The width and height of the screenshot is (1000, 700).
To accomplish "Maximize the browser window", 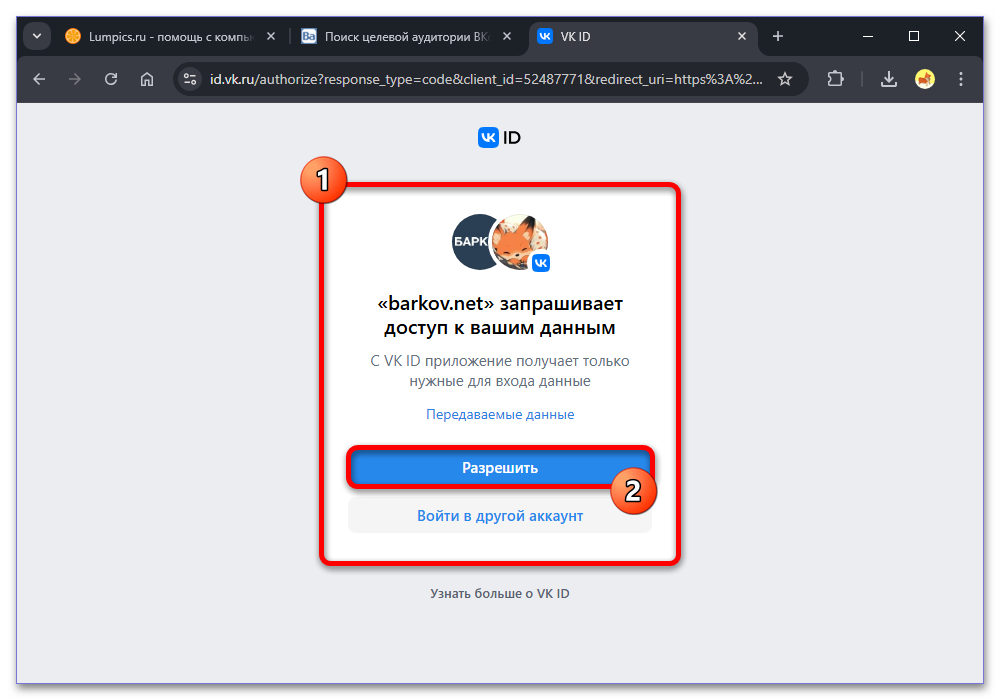I will coord(914,36).
